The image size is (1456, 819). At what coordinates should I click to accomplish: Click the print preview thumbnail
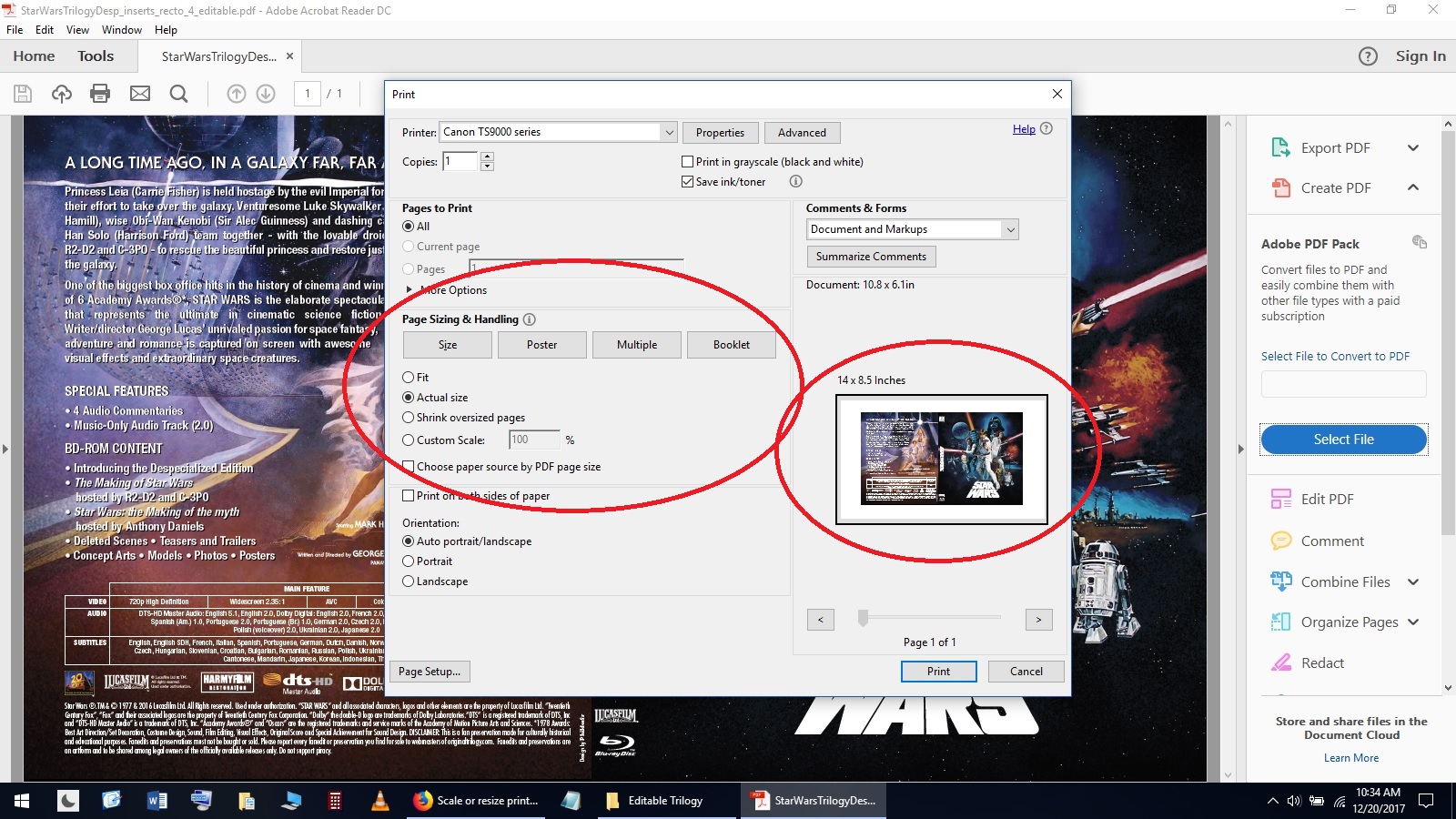[x=942, y=459]
